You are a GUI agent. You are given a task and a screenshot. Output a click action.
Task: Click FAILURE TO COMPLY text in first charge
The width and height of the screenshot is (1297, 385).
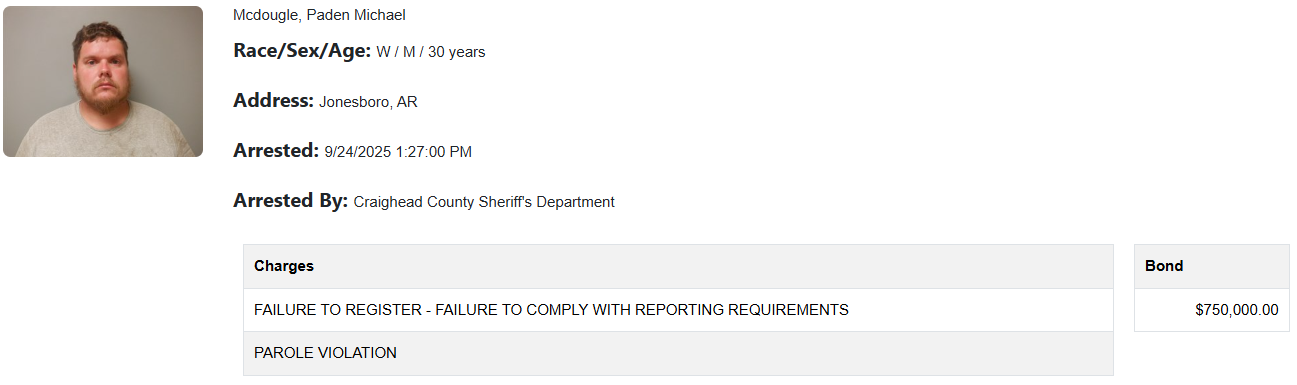click(510, 310)
